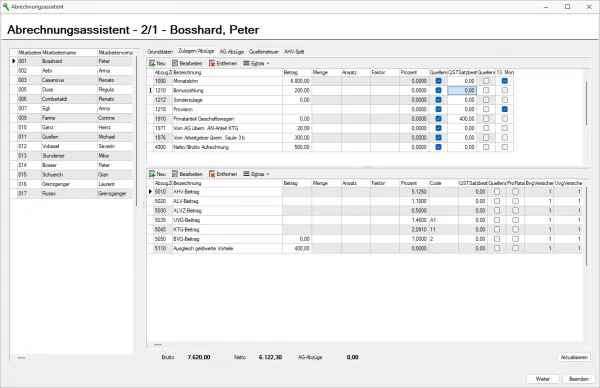Click Bearbeiten icon in lower toolbar

point(175,174)
